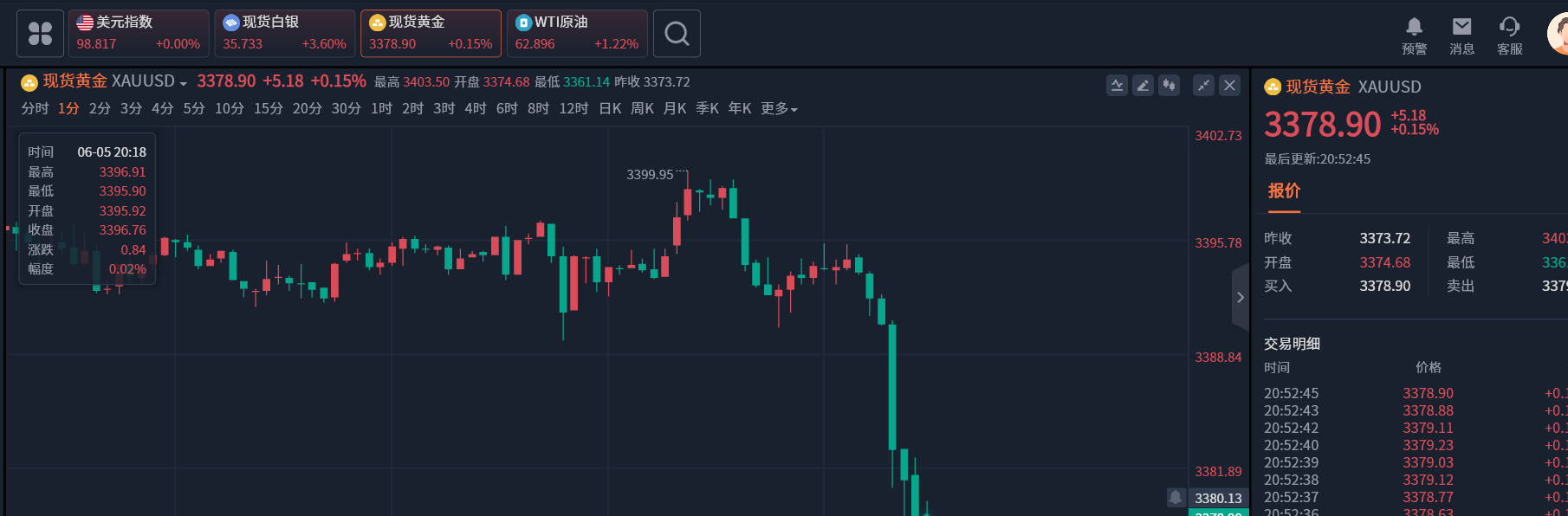Select the WTI原油 ticker card

click(577, 34)
